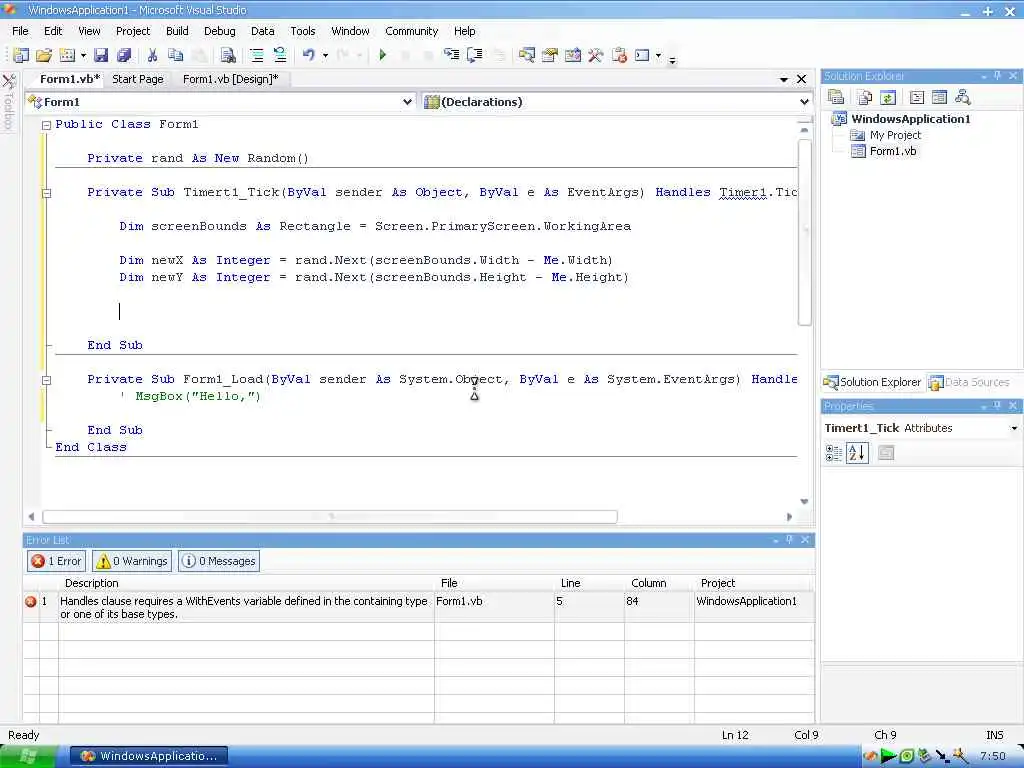Click the Save All toolbar icon
This screenshot has width=1024, height=768.
pyautogui.click(x=123, y=56)
